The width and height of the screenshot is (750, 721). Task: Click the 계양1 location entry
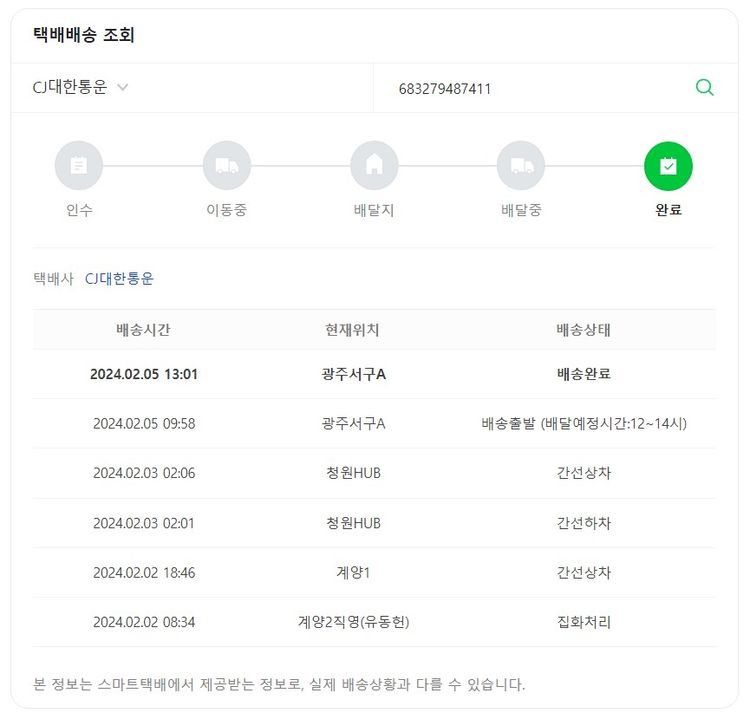(x=353, y=573)
